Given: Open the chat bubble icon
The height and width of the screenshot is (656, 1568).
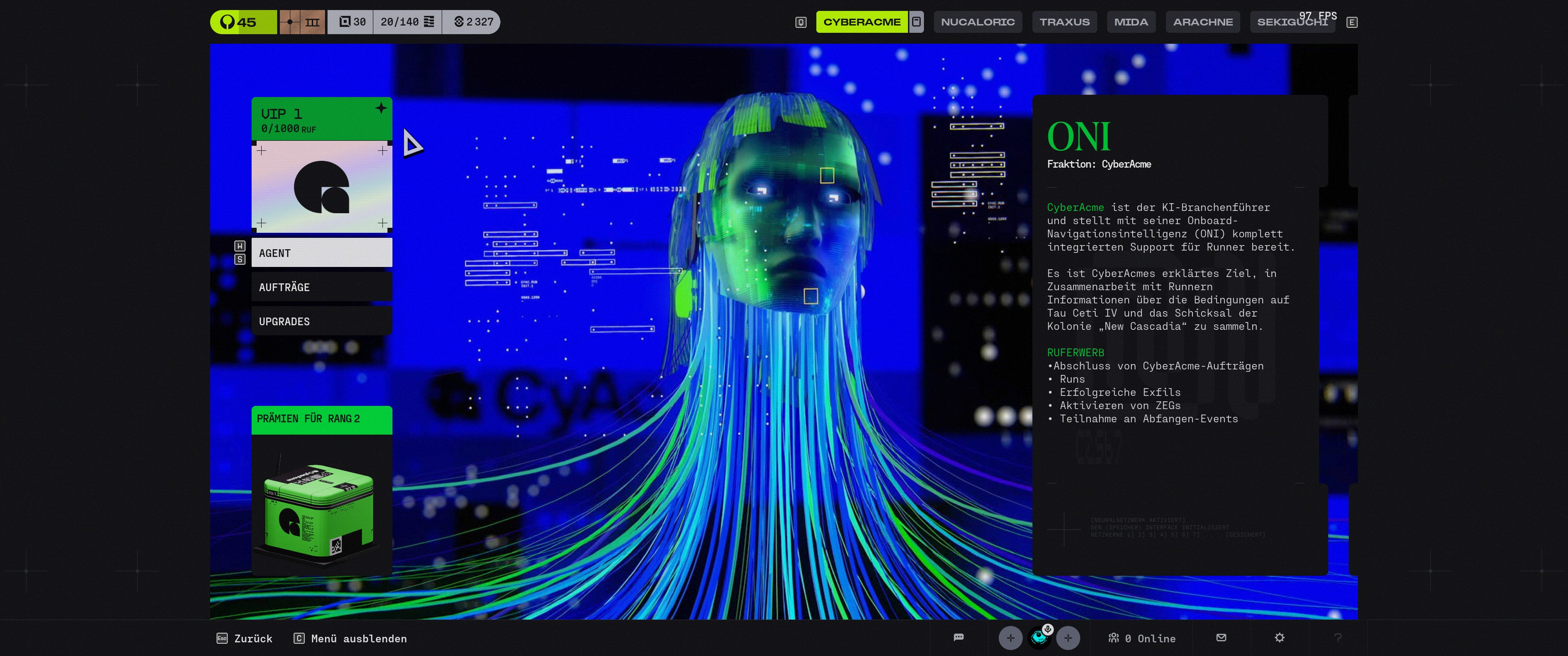Looking at the screenshot, I should [x=958, y=638].
